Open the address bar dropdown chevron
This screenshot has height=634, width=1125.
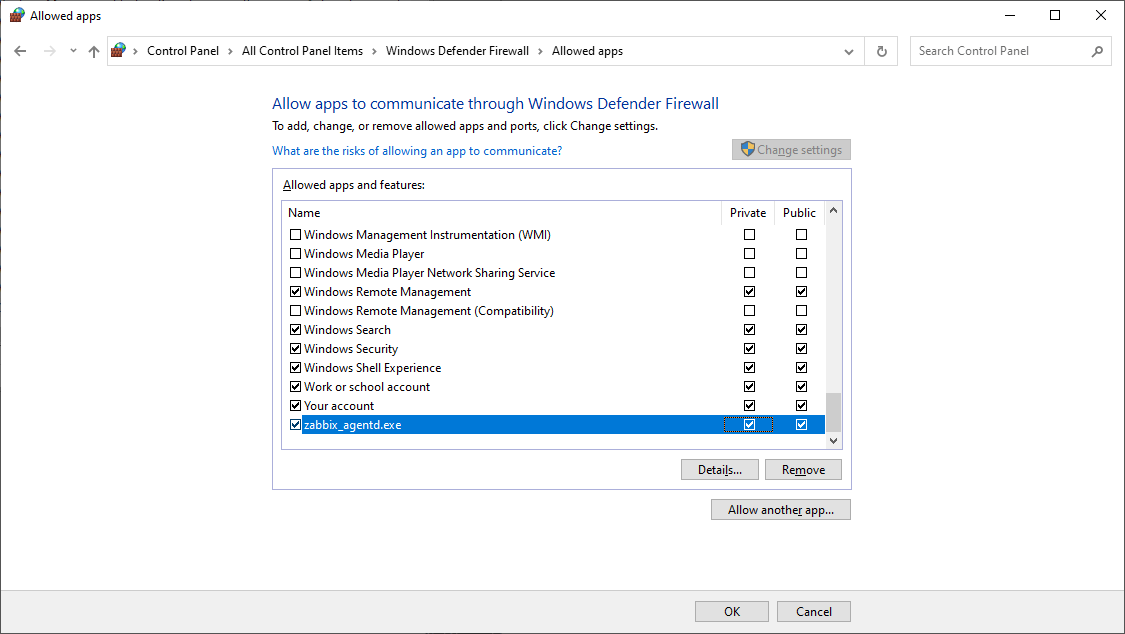pyautogui.click(x=848, y=51)
